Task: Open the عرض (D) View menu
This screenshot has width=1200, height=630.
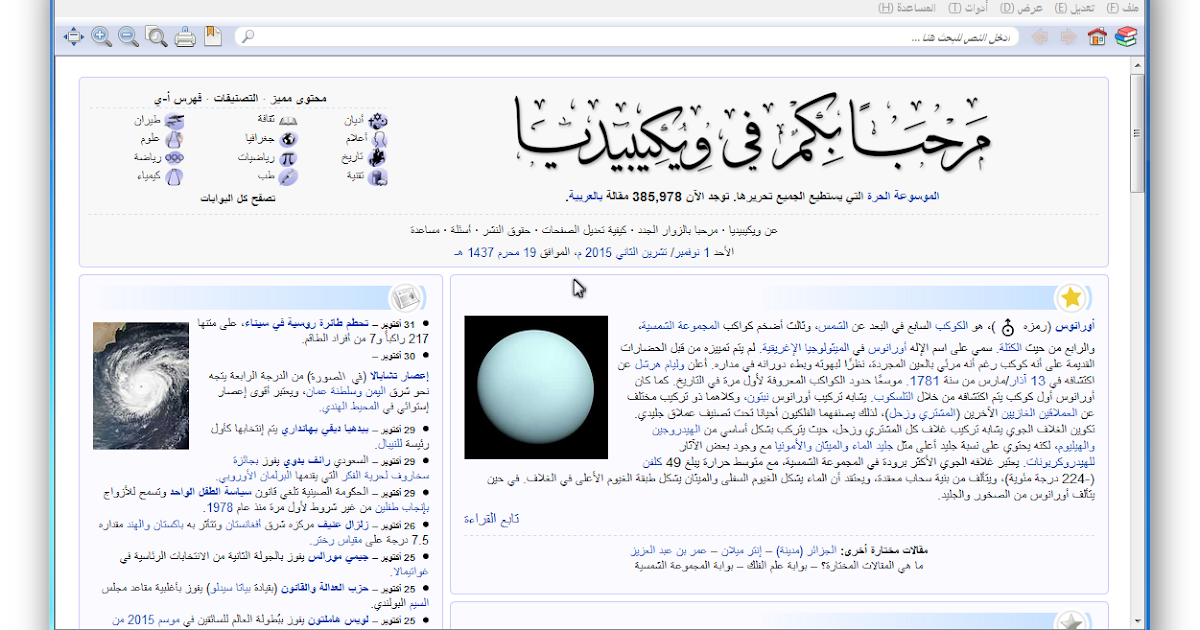Action: coord(1022,8)
